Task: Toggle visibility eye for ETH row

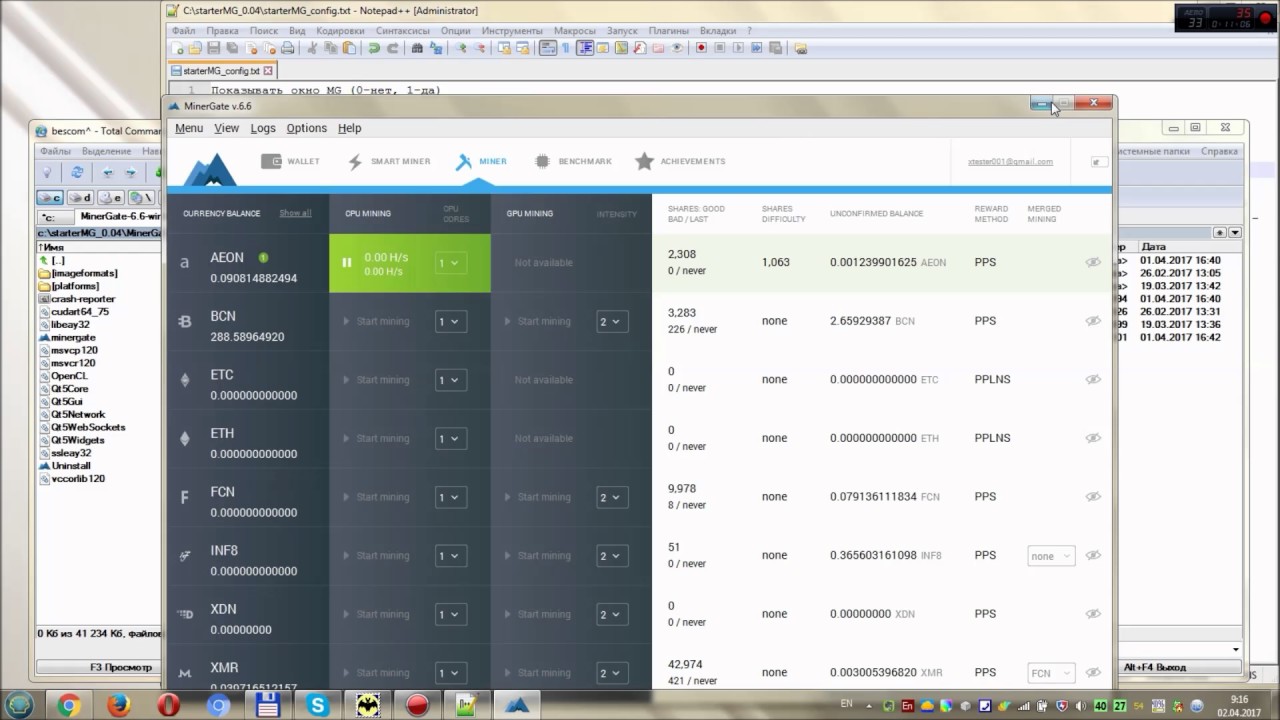Action: pyautogui.click(x=1093, y=438)
